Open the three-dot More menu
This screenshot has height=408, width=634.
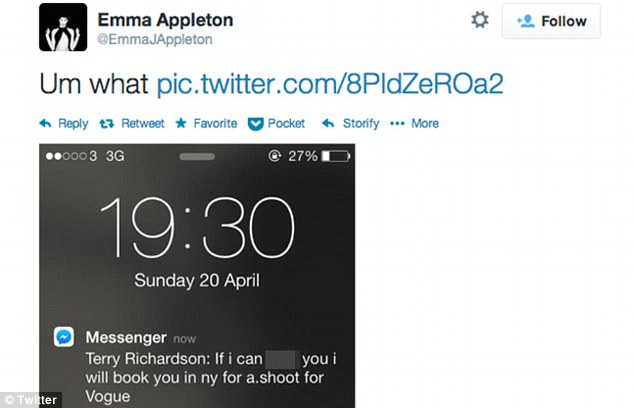397,123
